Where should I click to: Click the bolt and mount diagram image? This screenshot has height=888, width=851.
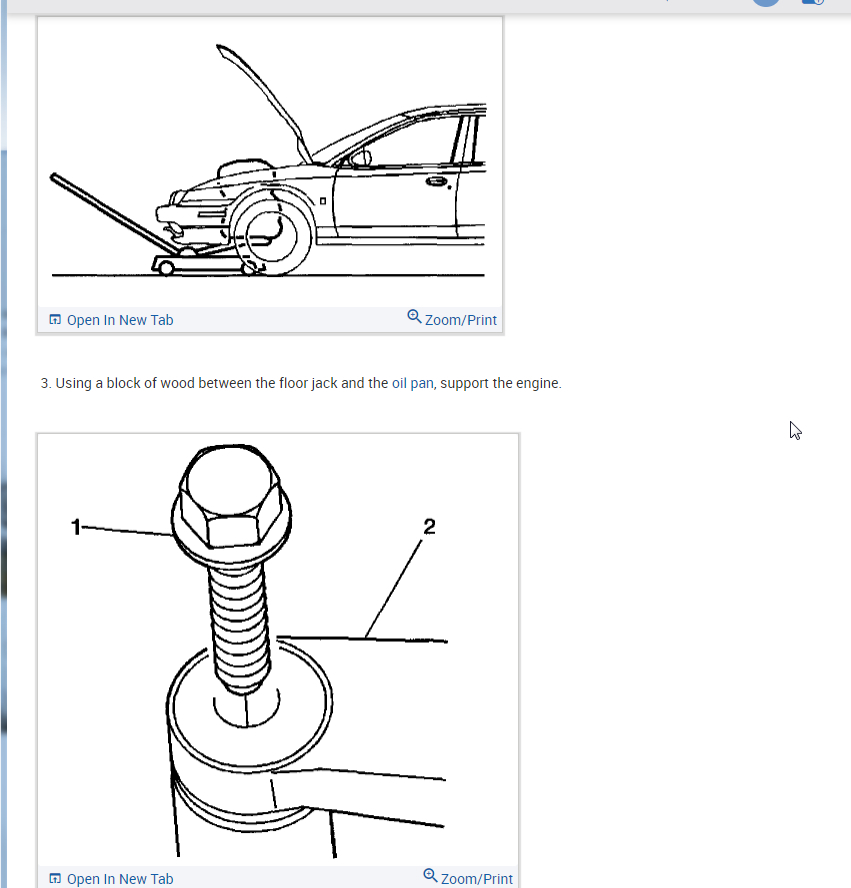277,650
